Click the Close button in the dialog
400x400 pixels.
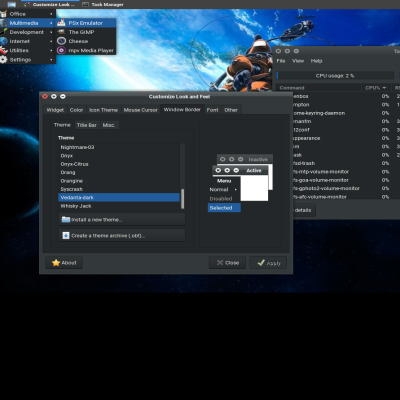tap(227, 263)
